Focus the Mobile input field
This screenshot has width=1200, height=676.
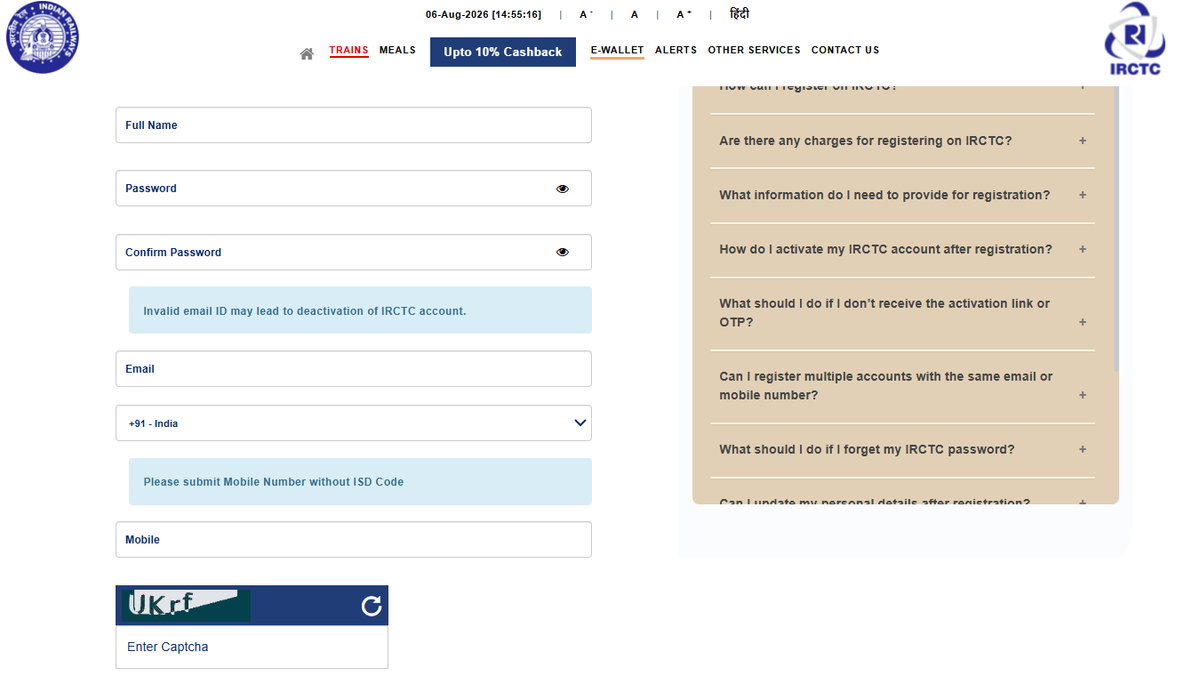click(353, 540)
